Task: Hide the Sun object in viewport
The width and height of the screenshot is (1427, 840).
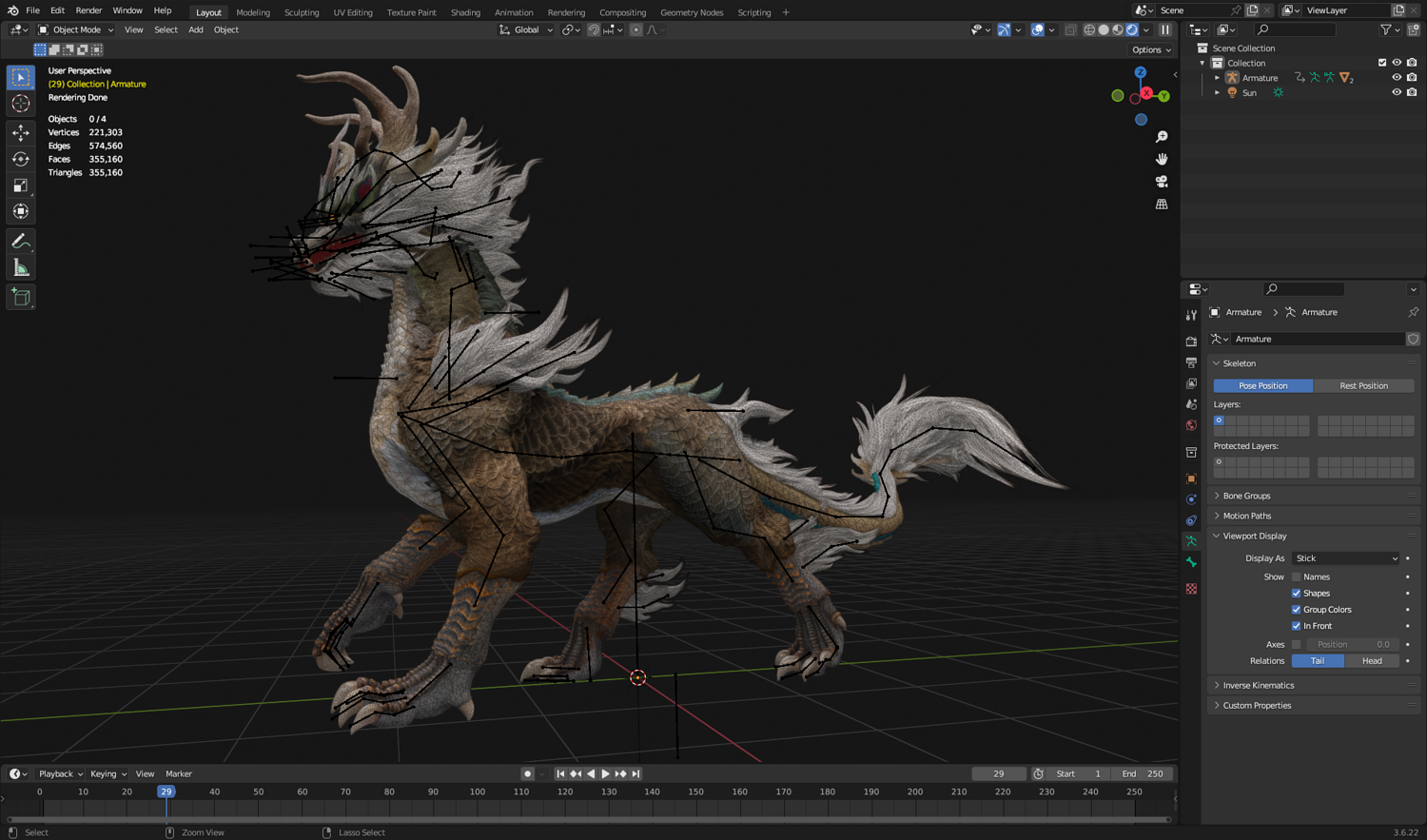Action: (x=1397, y=92)
